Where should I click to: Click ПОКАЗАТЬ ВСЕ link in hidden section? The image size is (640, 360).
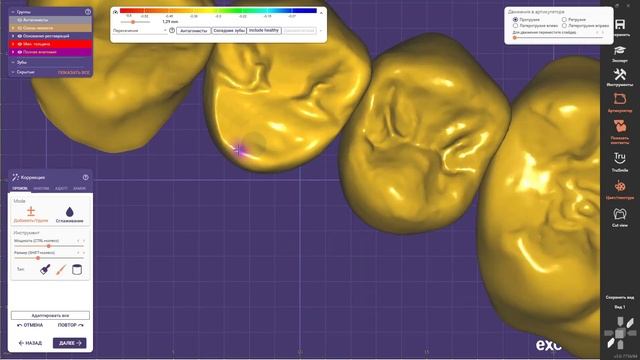[x=73, y=72]
